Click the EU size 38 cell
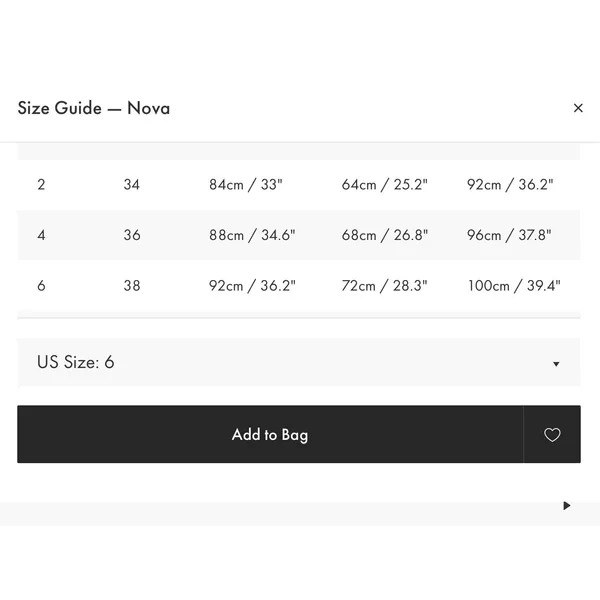This screenshot has width=600, height=600. 132,285
